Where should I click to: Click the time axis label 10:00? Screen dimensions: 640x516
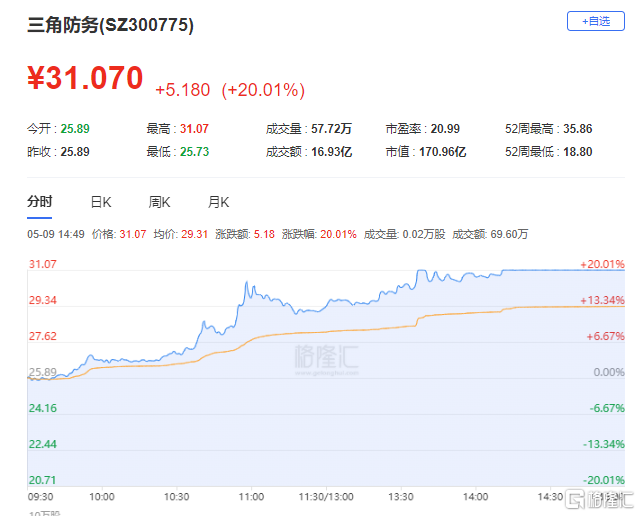click(102, 497)
